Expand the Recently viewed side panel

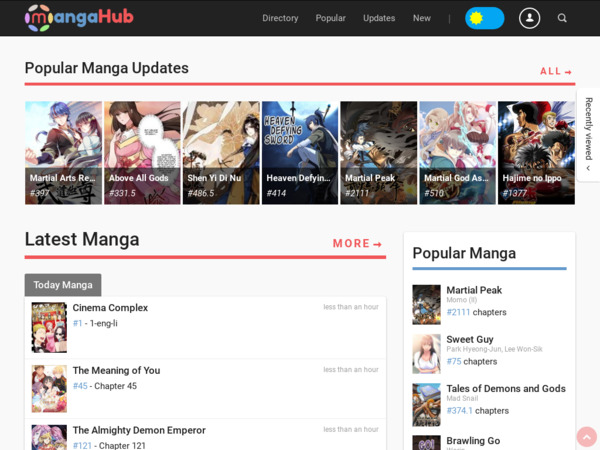pyautogui.click(x=589, y=135)
